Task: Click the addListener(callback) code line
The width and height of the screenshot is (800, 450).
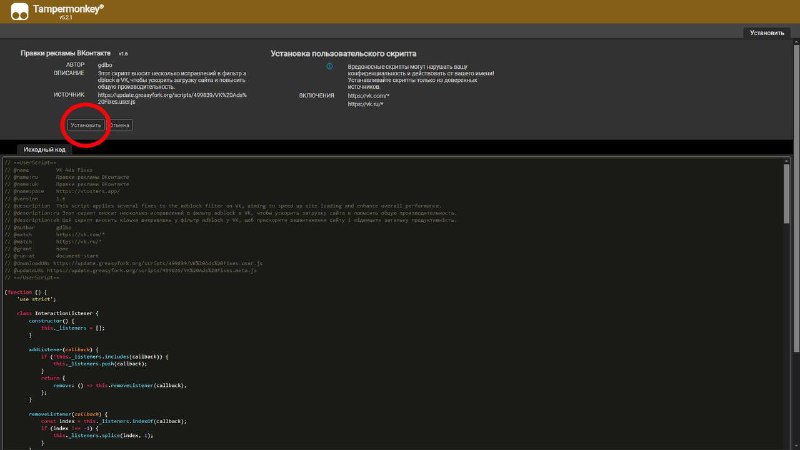Action: (x=63, y=349)
